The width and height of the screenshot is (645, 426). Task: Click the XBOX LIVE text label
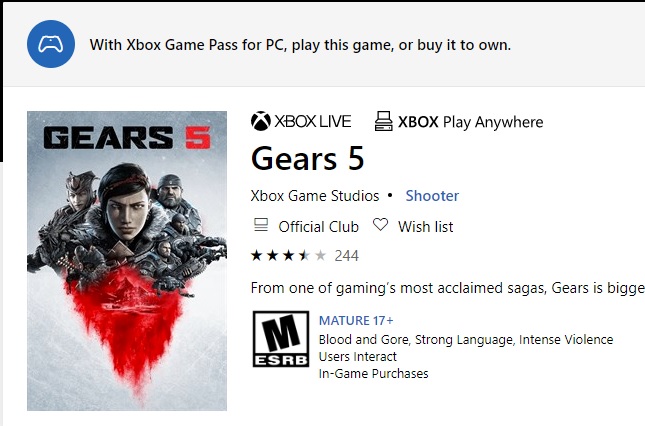coord(314,122)
